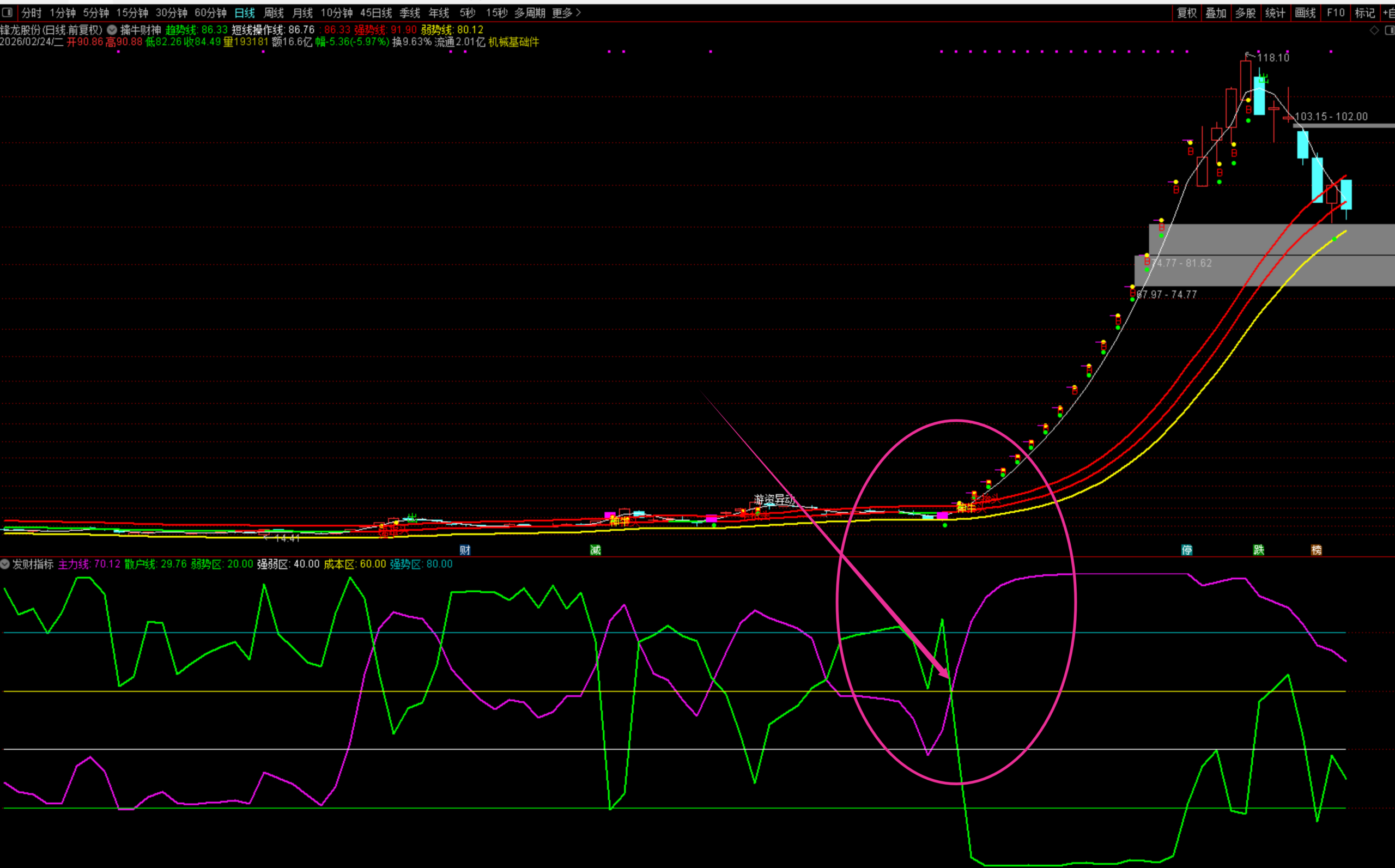Click the orange 榜 event marker

click(1317, 550)
